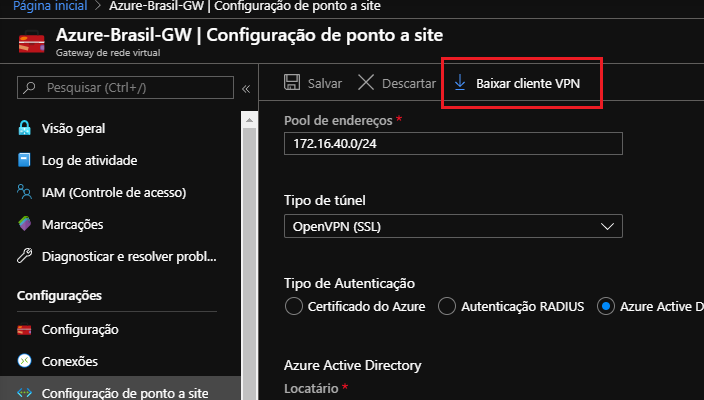The height and width of the screenshot is (400, 704).
Task: Select Autenticação RADIUS radio button
Action: click(x=447, y=306)
